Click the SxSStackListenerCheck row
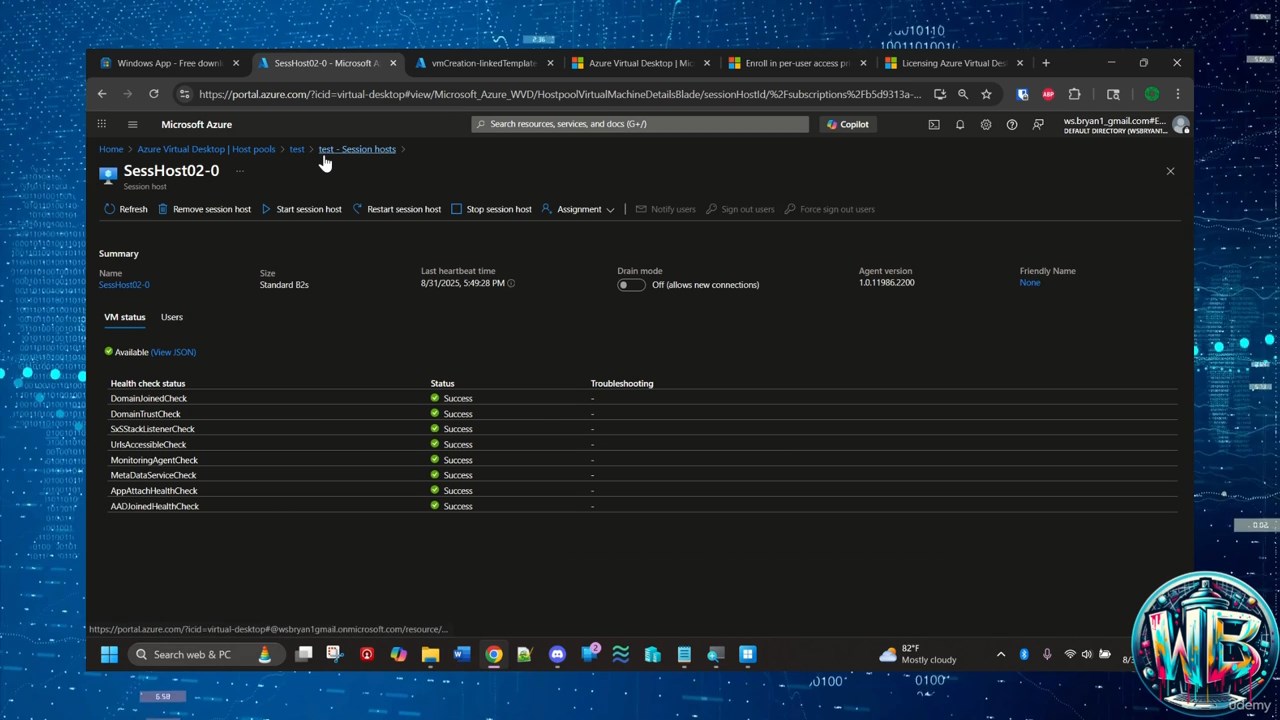The image size is (1280, 720). click(640, 429)
